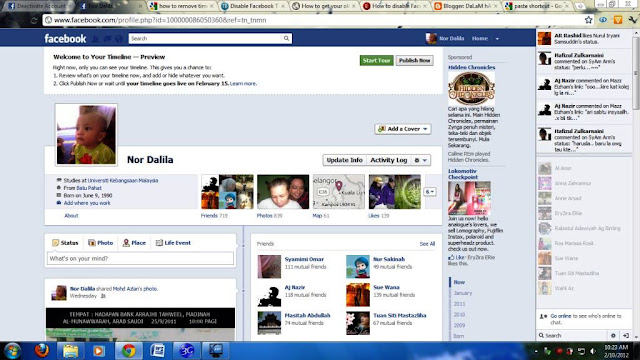Jump to 2010 on timeline
Image resolution: width=640 pixels, height=360 pixels.
pyautogui.click(x=459, y=315)
